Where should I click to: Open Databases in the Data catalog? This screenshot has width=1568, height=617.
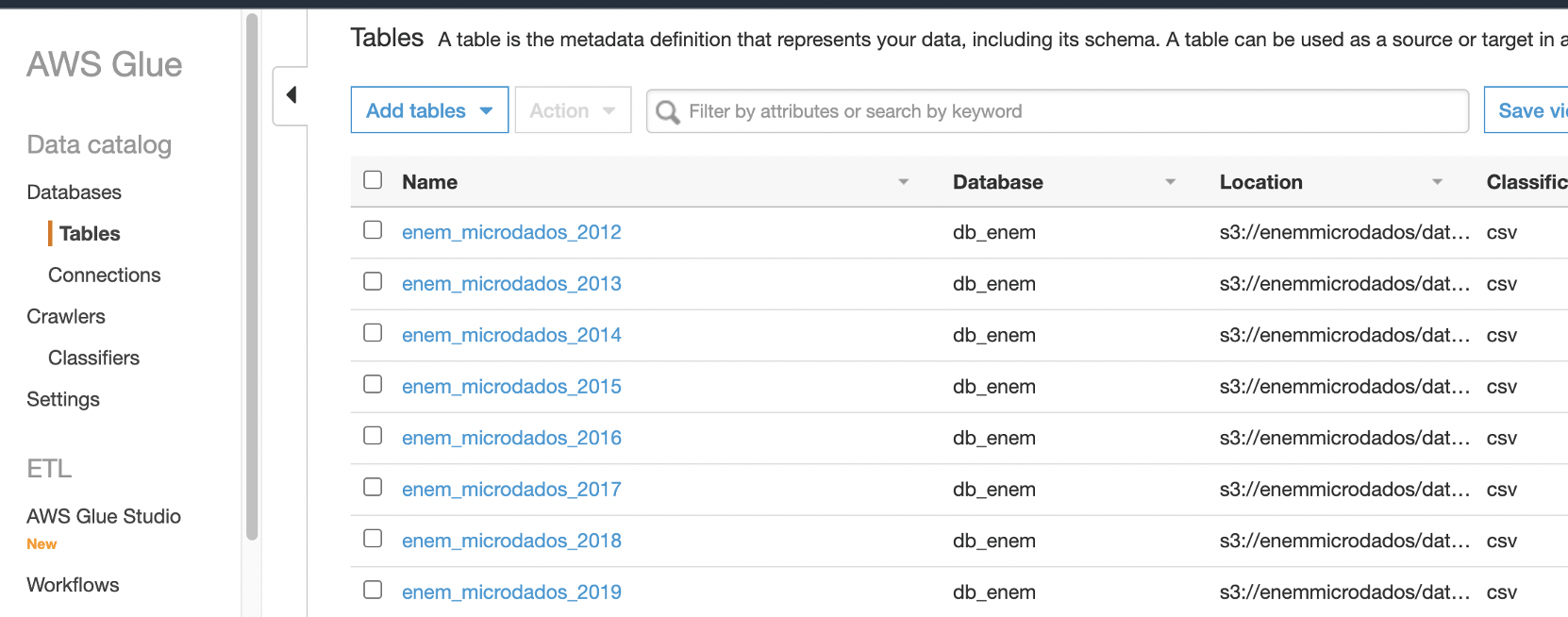point(75,192)
